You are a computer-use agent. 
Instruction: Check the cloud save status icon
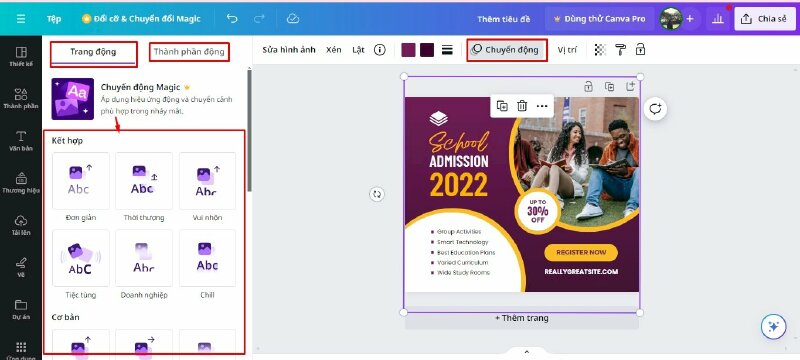[x=292, y=19]
